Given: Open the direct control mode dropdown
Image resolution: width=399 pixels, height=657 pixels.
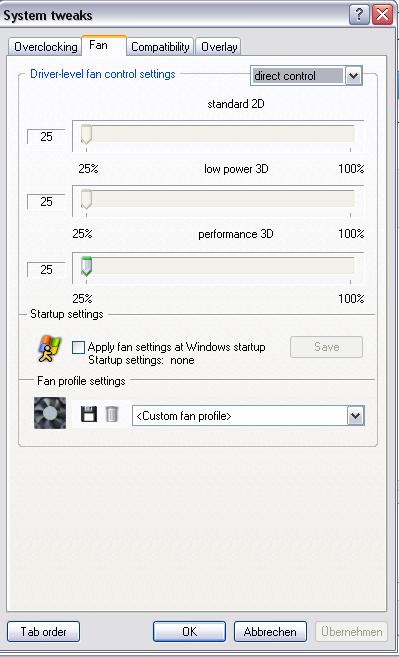Looking at the screenshot, I should click(x=353, y=76).
